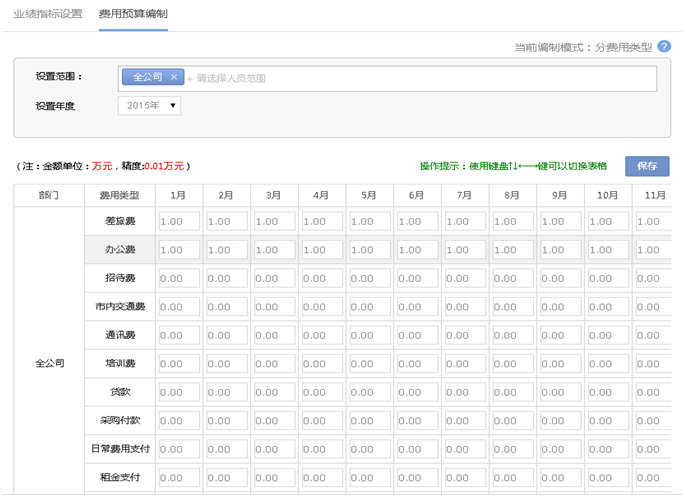
Task: Click the 当前编制模式：分费用类型 text
Action: point(583,47)
